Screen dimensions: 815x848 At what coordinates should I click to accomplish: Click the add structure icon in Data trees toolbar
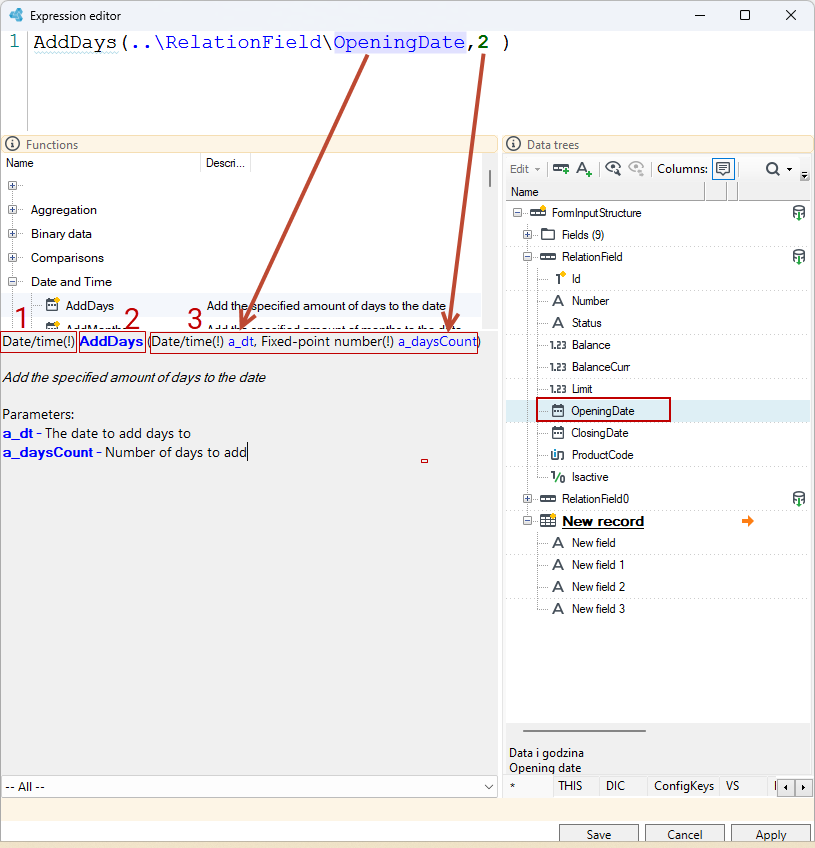click(561, 169)
